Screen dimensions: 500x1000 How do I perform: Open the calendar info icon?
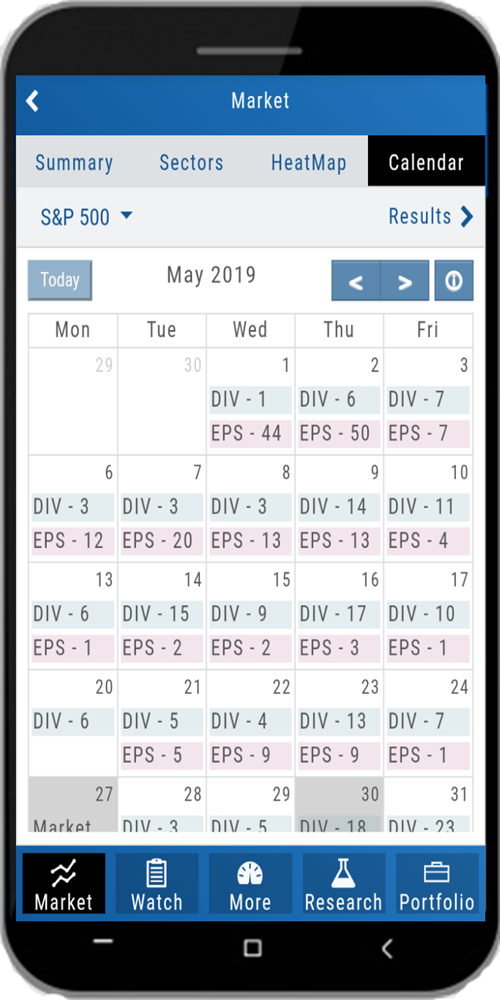pos(453,281)
